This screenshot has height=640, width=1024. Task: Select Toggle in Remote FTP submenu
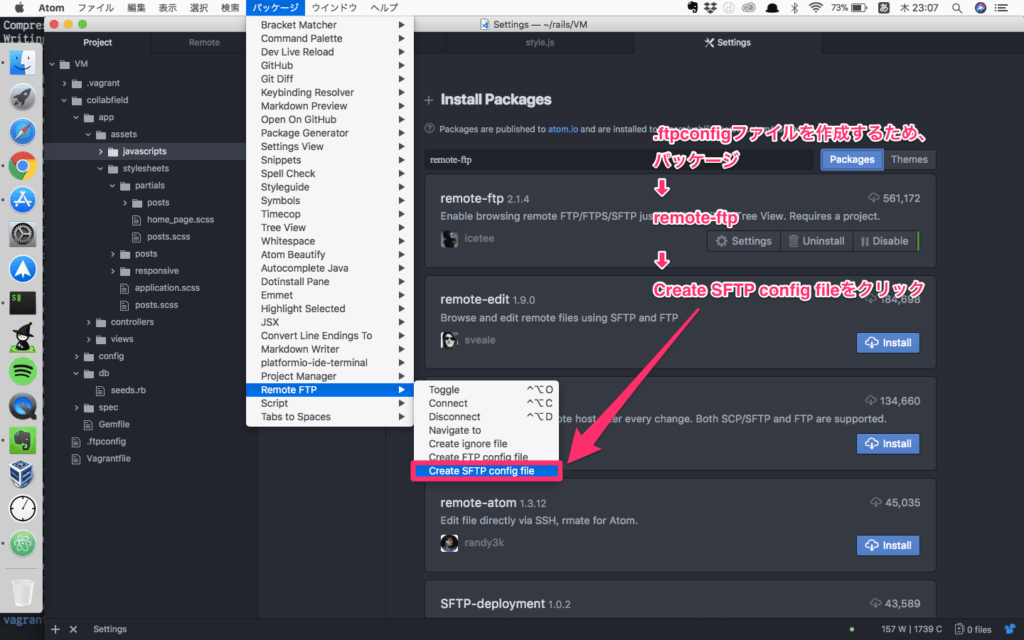pyautogui.click(x=444, y=390)
